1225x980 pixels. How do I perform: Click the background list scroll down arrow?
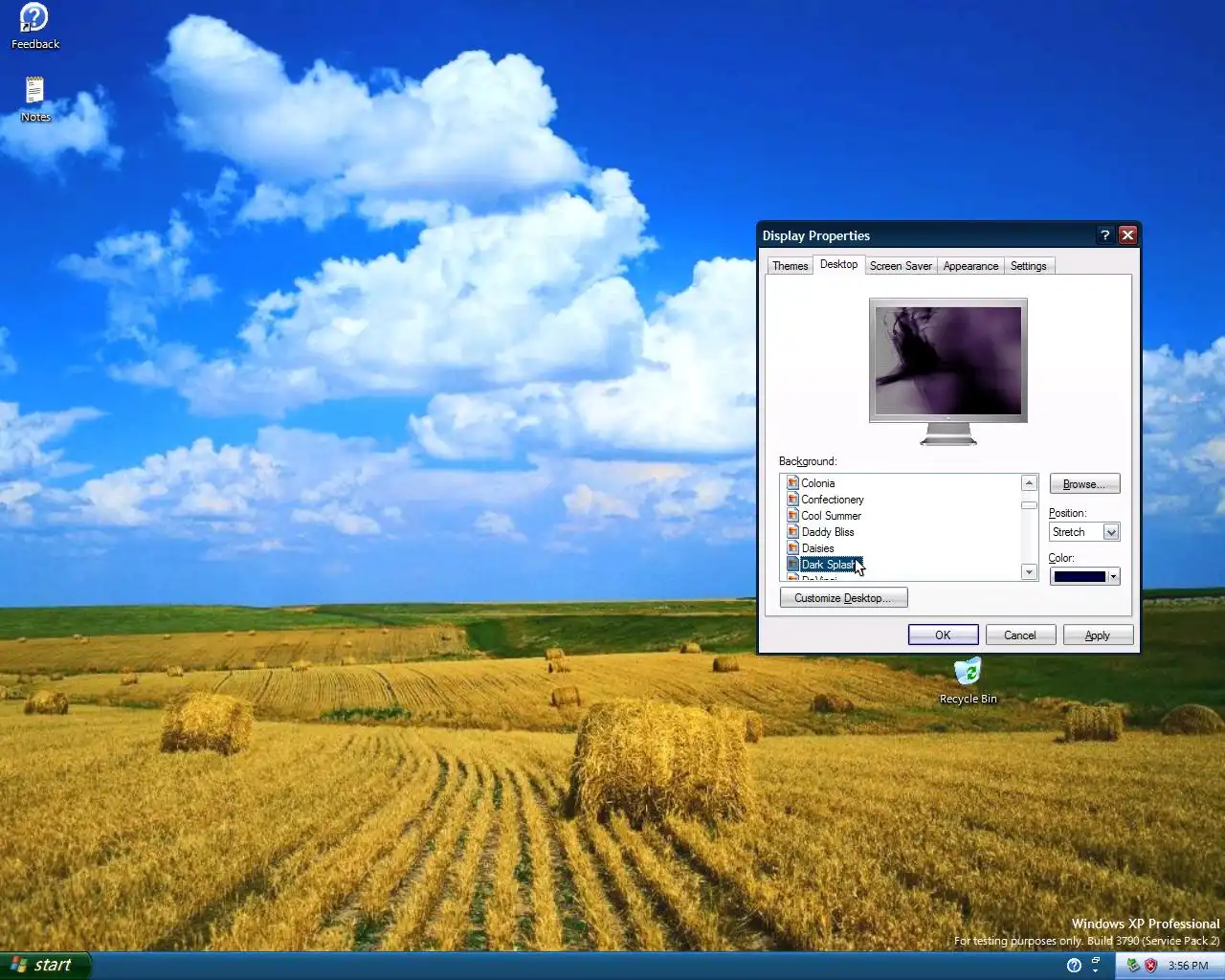[1029, 572]
